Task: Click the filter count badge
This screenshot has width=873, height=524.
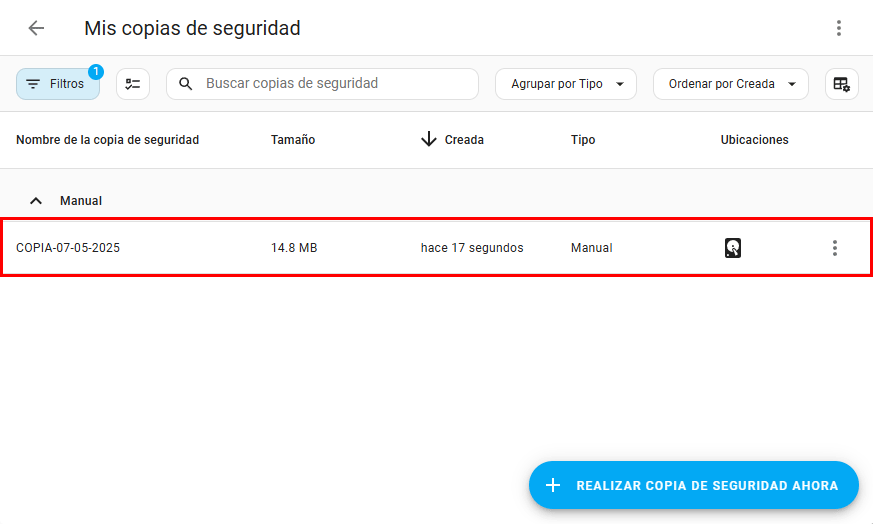Action: pos(96,71)
